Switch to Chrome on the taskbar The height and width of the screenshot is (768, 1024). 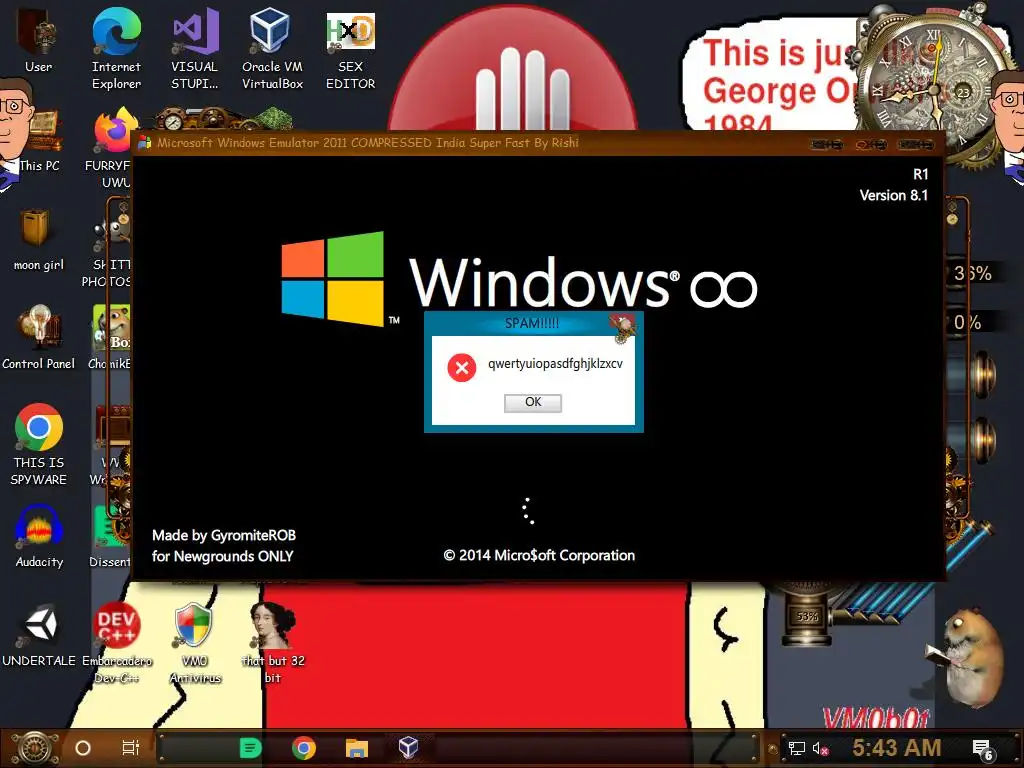(304, 748)
